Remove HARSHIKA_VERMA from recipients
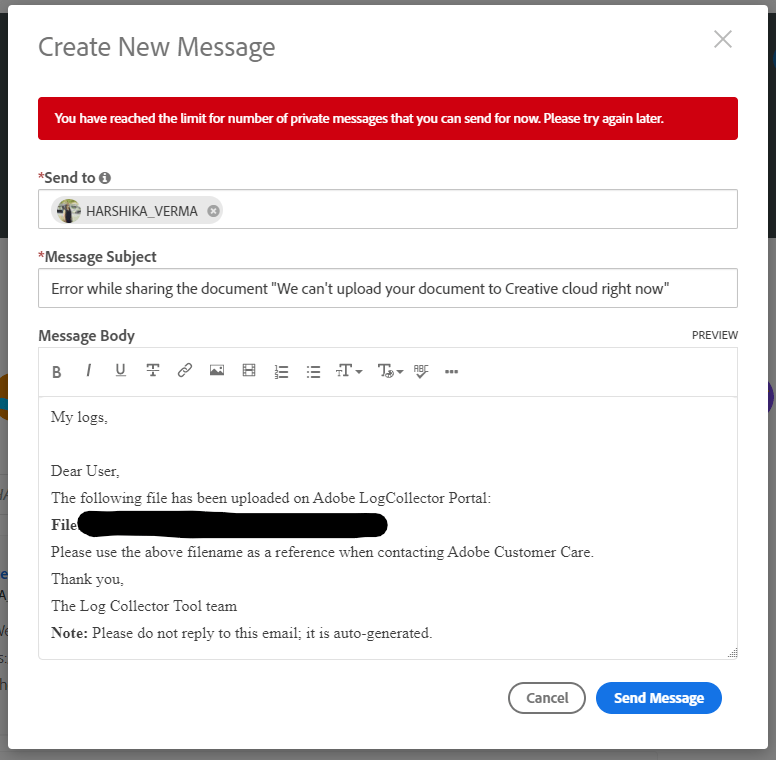This screenshot has height=760, width=776. 213,211
